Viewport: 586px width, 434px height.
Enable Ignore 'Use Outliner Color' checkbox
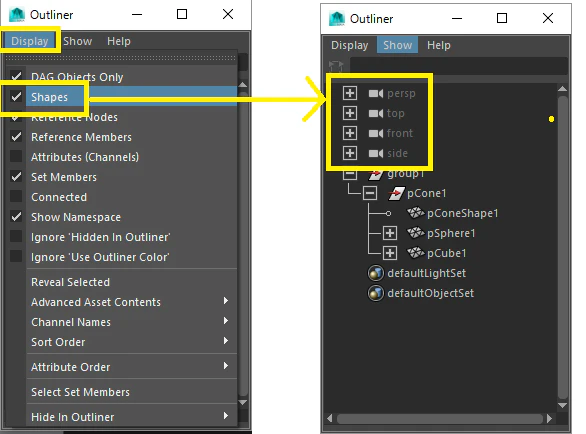(x=16, y=257)
